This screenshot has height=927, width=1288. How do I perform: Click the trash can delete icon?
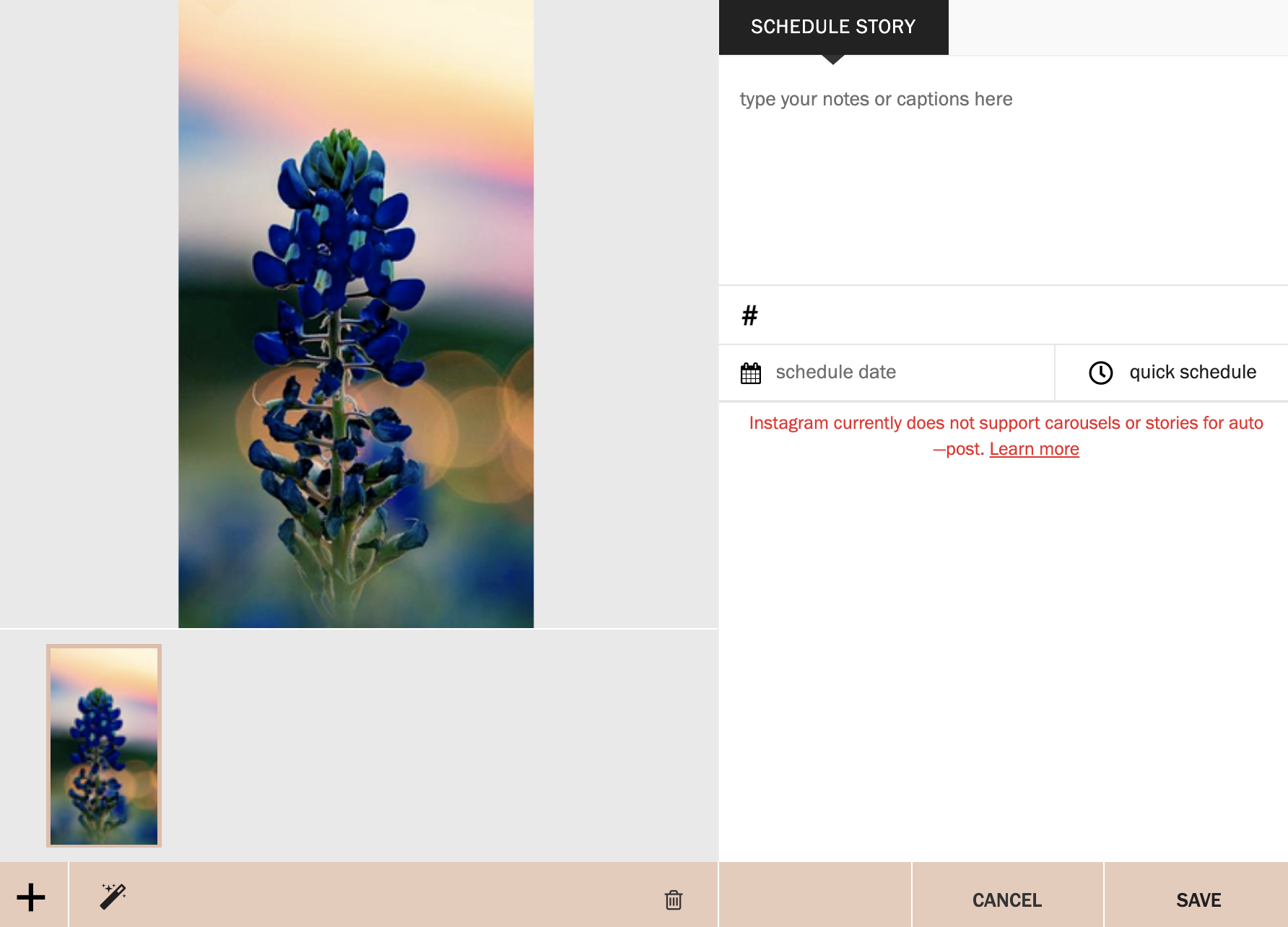[673, 900]
